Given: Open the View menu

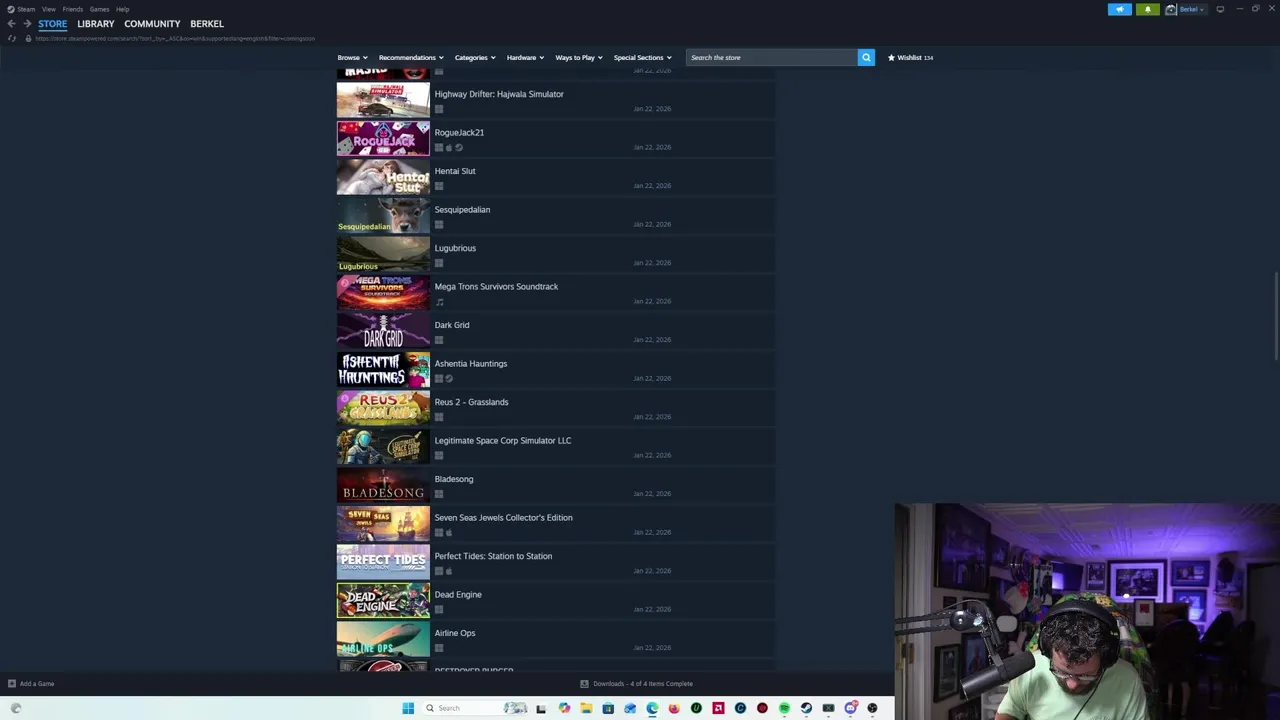Looking at the screenshot, I should pos(49,9).
